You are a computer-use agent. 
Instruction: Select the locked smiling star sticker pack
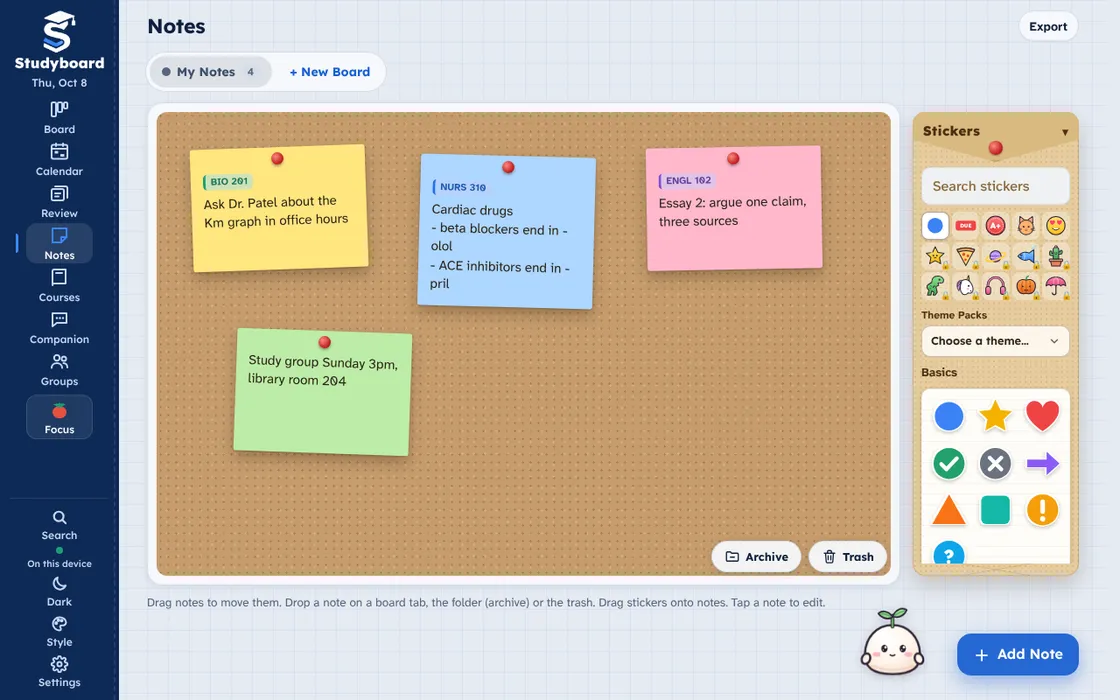point(935,256)
